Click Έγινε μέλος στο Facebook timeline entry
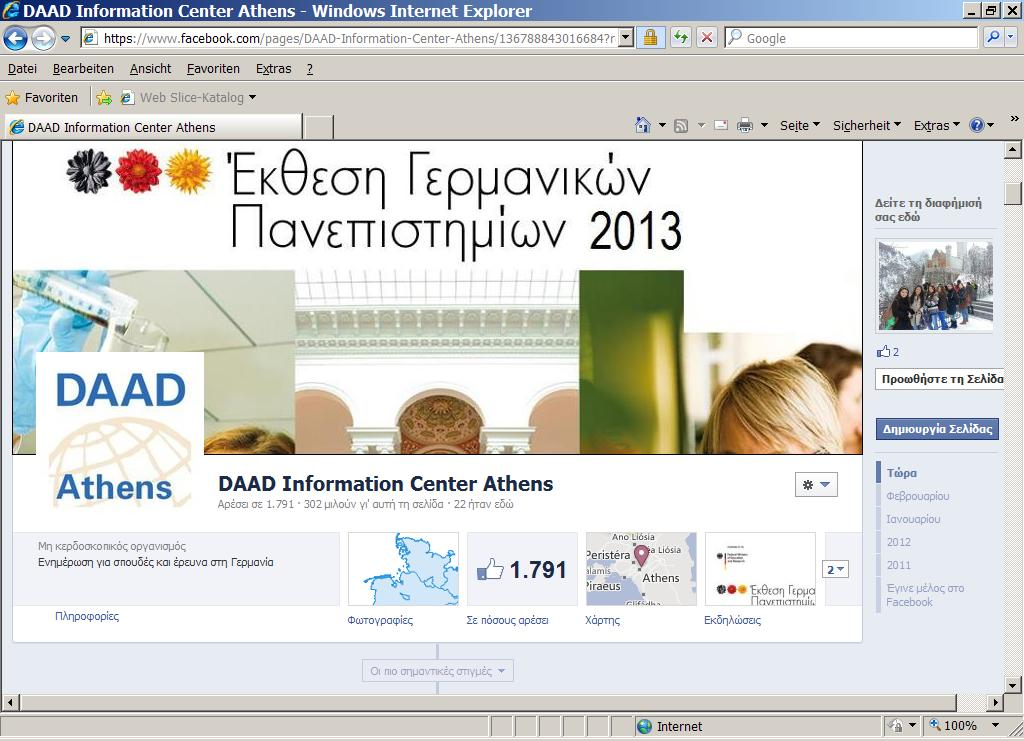This screenshot has width=1024, height=741. tap(925, 595)
